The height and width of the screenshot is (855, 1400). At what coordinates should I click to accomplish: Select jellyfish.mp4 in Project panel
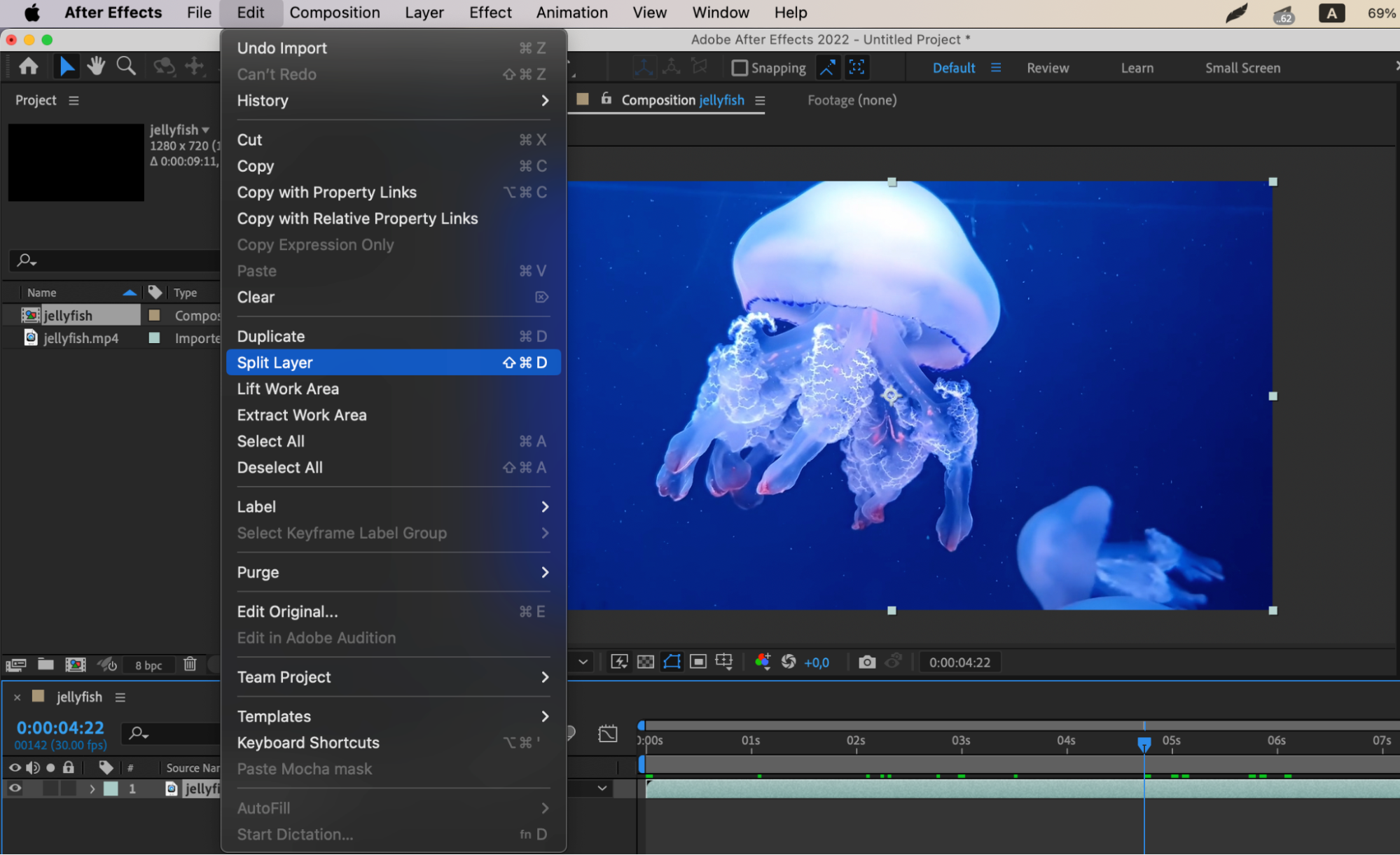[x=81, y=338]
